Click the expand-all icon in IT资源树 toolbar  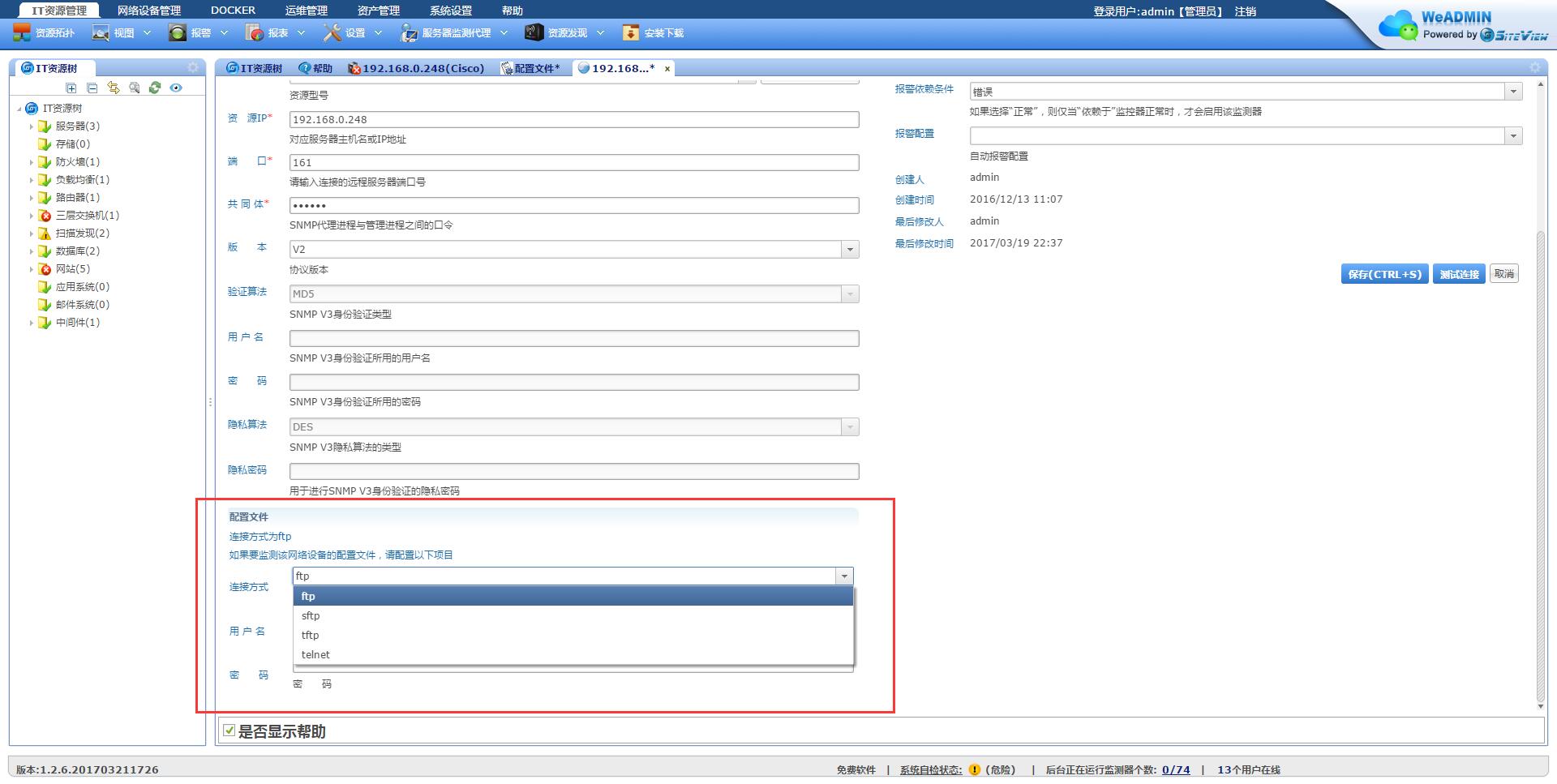[71, 88]
